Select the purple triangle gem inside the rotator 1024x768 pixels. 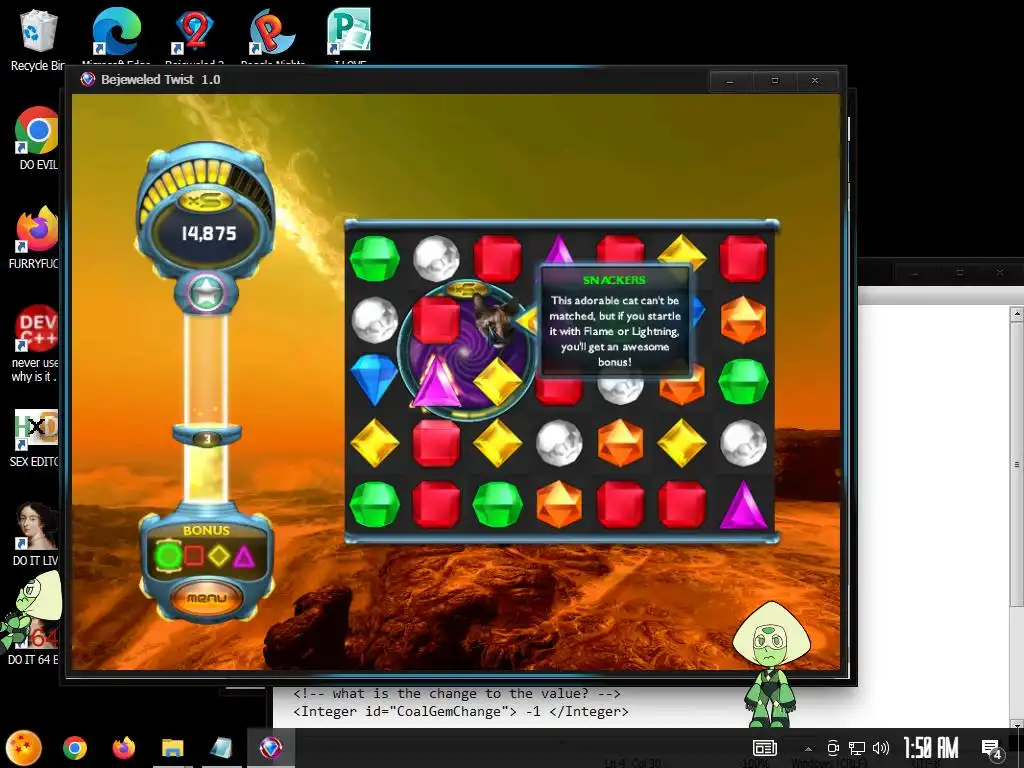[436, 383]
